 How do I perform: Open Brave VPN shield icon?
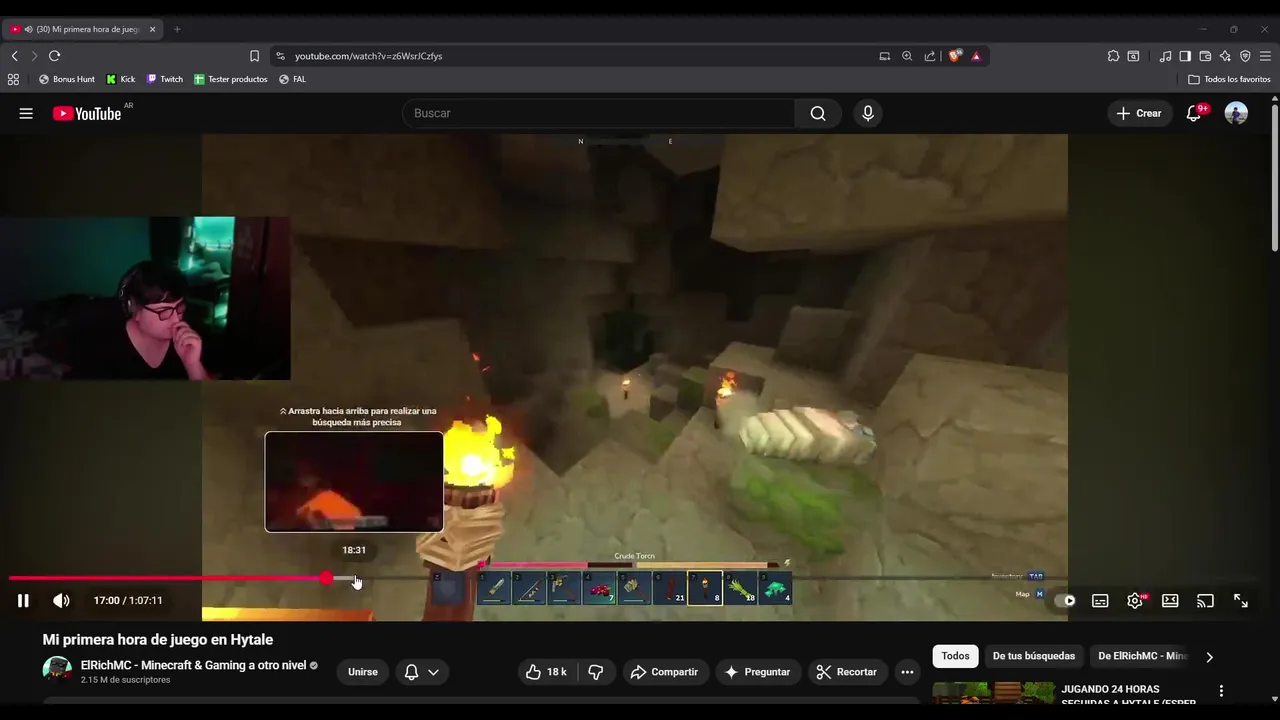click(1245, 56)
